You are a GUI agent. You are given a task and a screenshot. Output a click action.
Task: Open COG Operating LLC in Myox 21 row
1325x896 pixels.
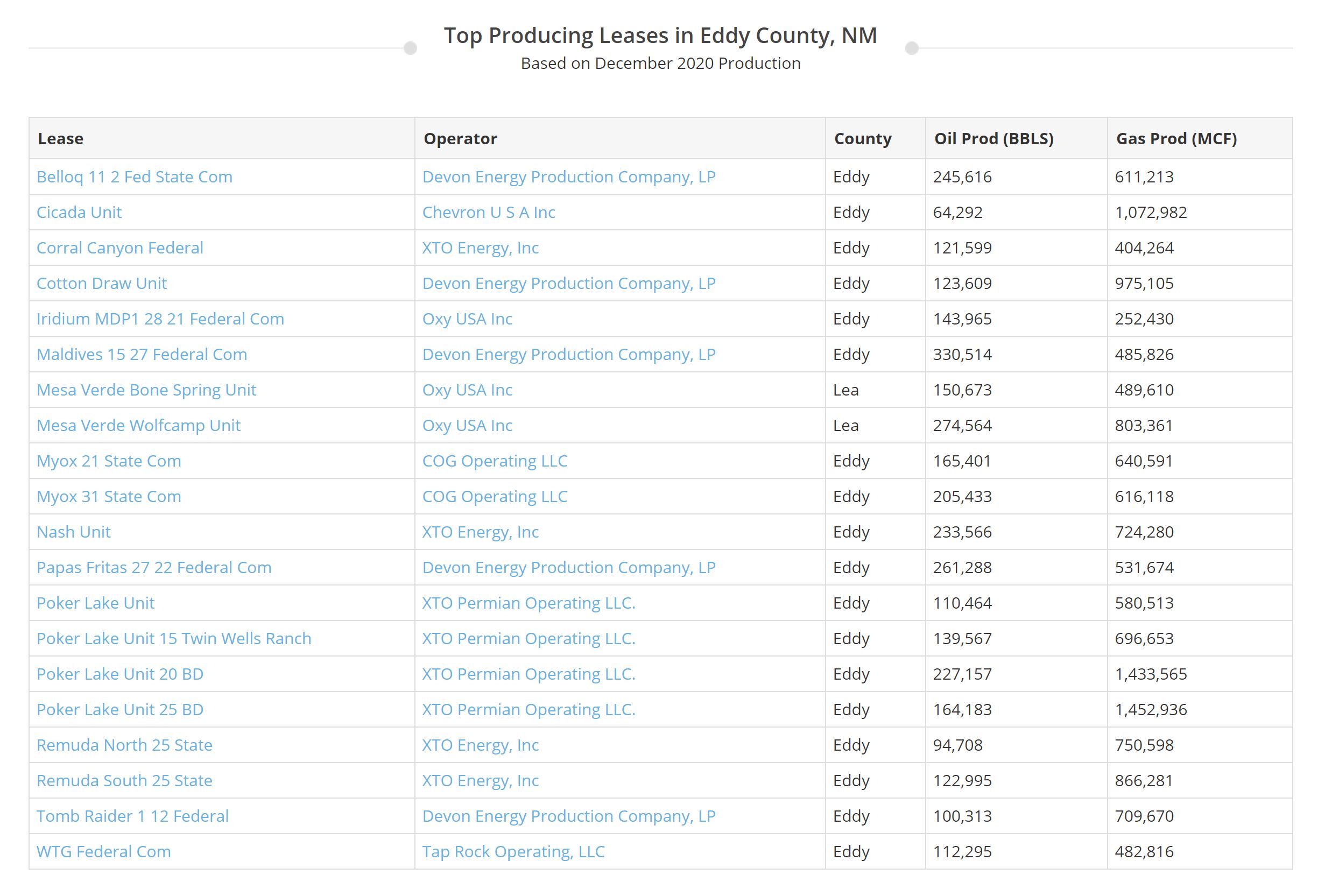click(495, 461)
